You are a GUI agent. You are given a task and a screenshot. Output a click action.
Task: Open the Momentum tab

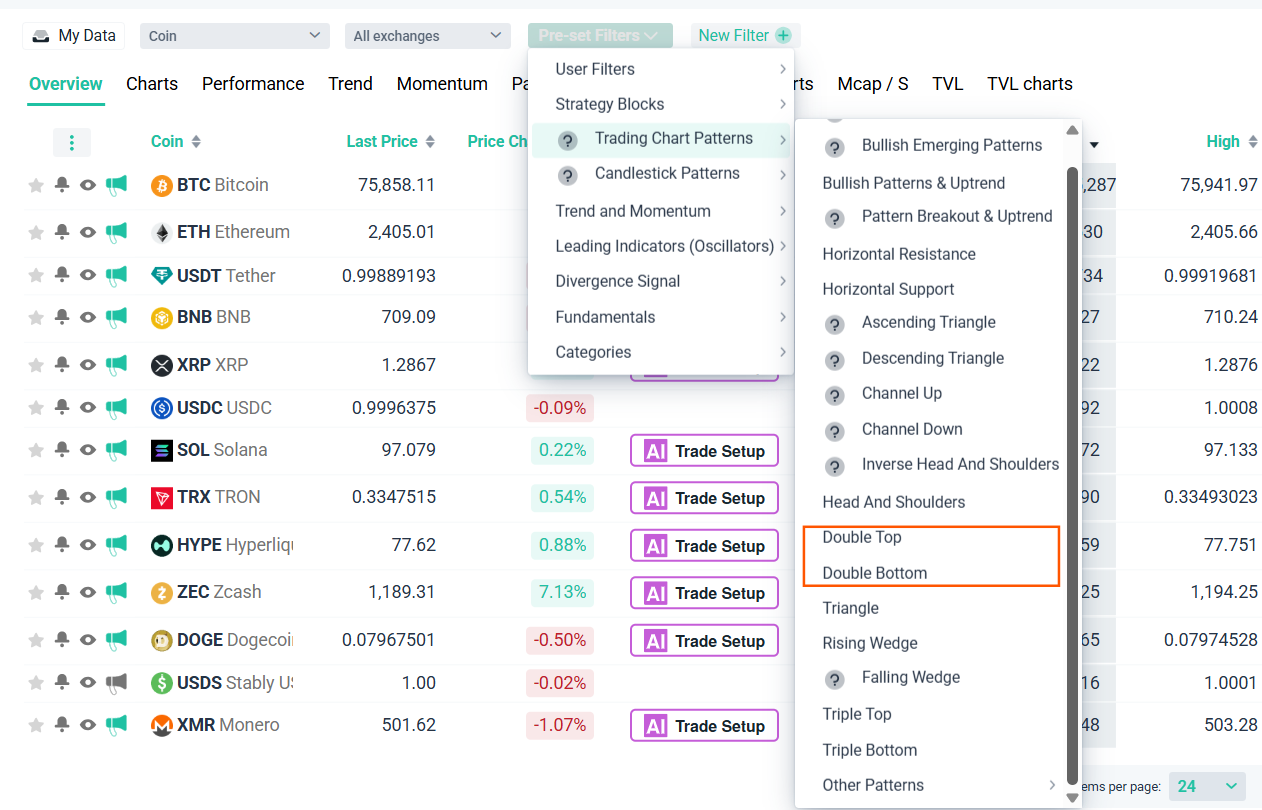[x=442, y=84]
